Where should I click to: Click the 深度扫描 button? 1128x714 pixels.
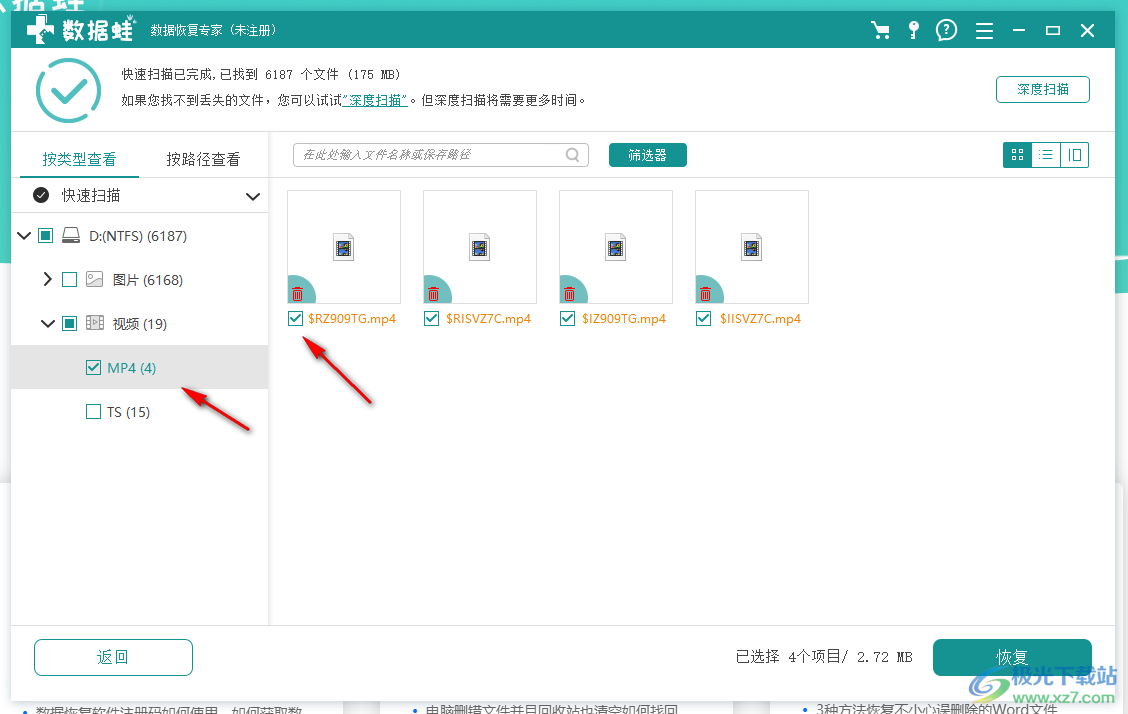click(1042, 89)
